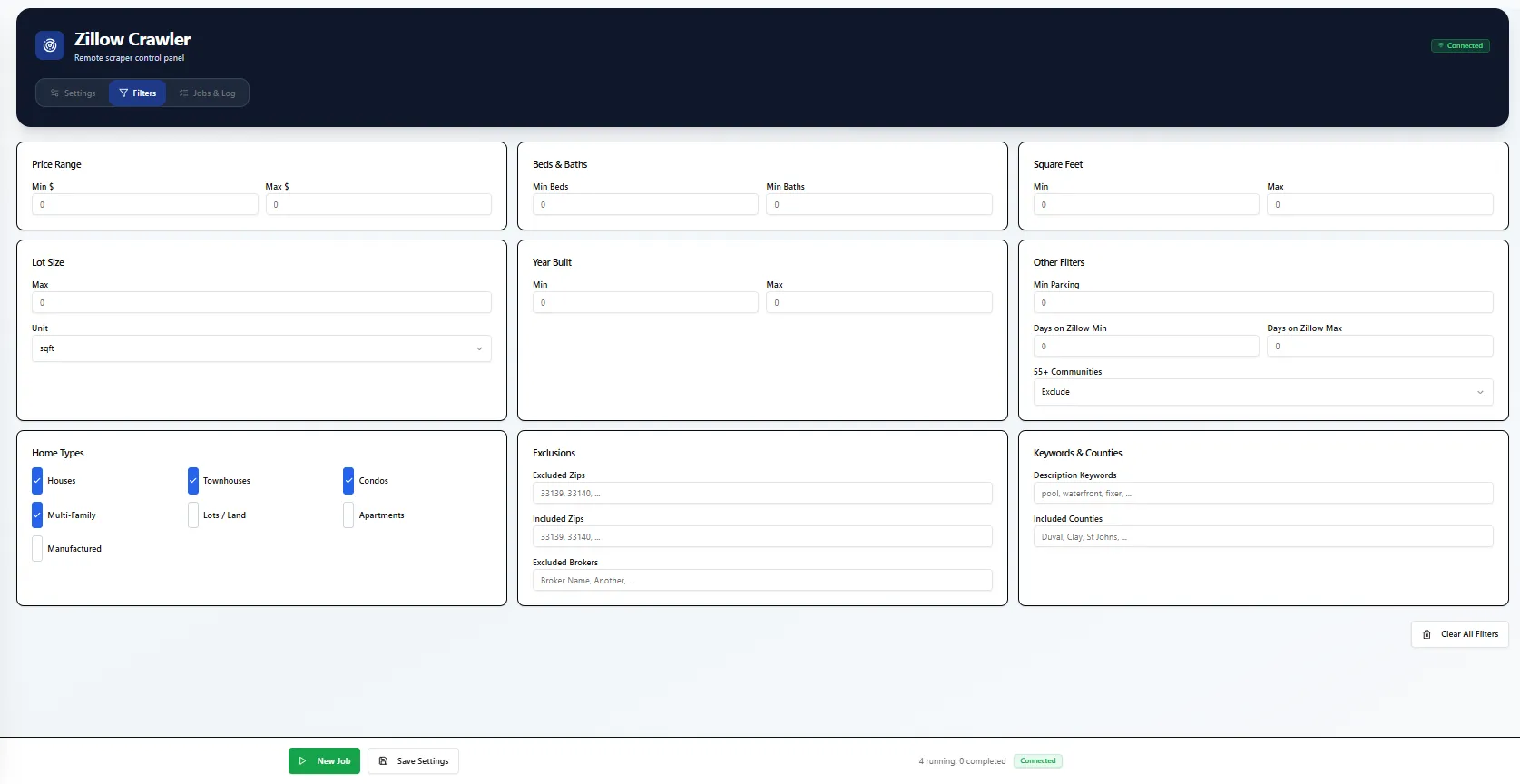This screenshot has height=784, width=1520.
Task: Click the 'Home Types' section heading
Action: [58, 453]
